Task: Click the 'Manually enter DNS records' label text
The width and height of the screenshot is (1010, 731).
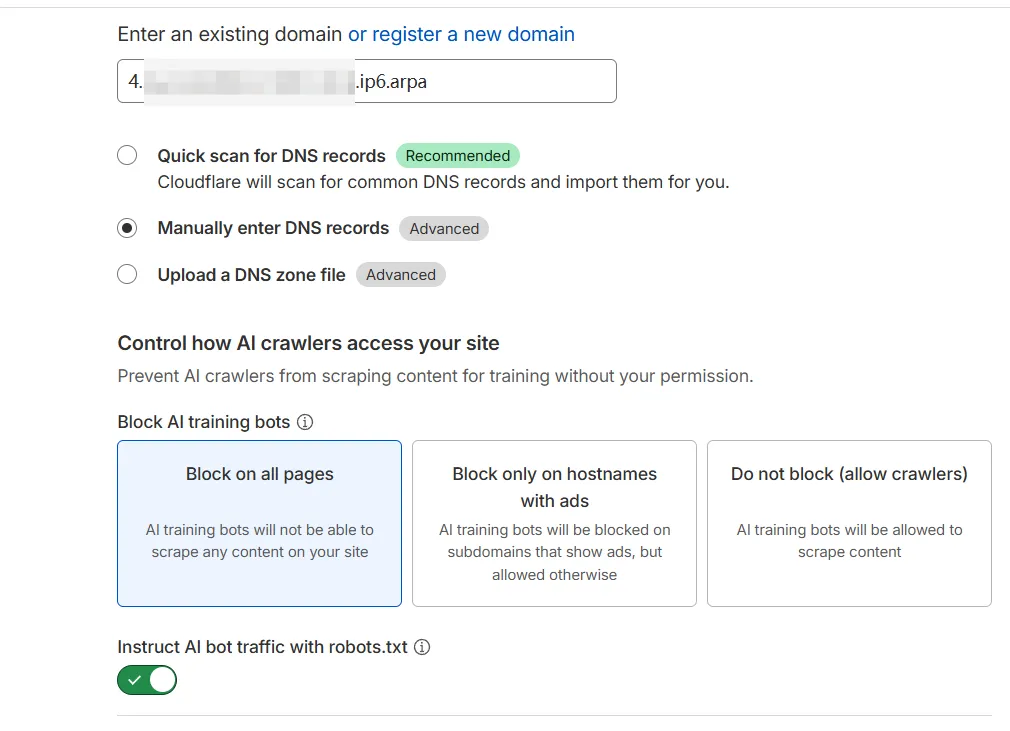Action: click(x=273, y=228)
